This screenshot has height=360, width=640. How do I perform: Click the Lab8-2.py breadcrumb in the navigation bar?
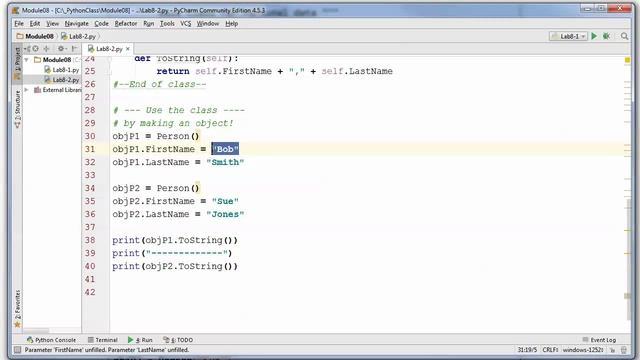pyautogui.click(x=78, y=36)
